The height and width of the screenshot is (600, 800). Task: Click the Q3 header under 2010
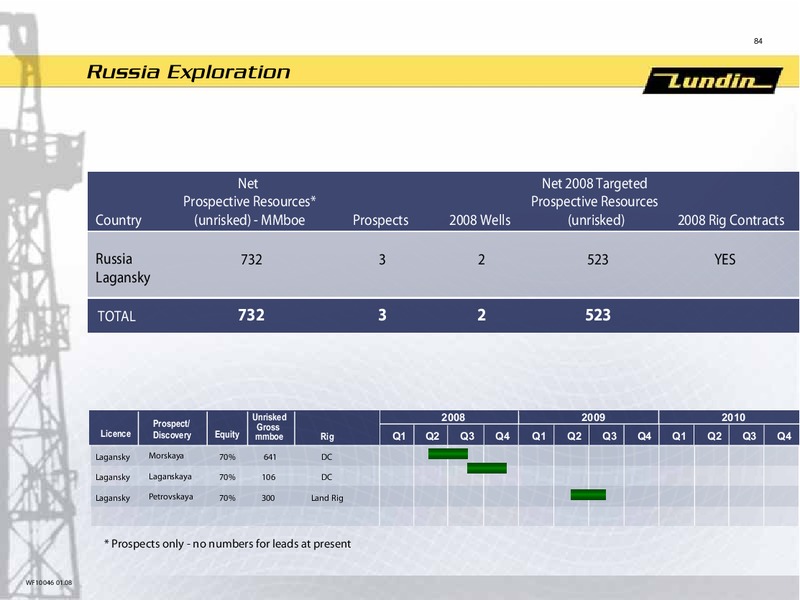click(749, 436)
